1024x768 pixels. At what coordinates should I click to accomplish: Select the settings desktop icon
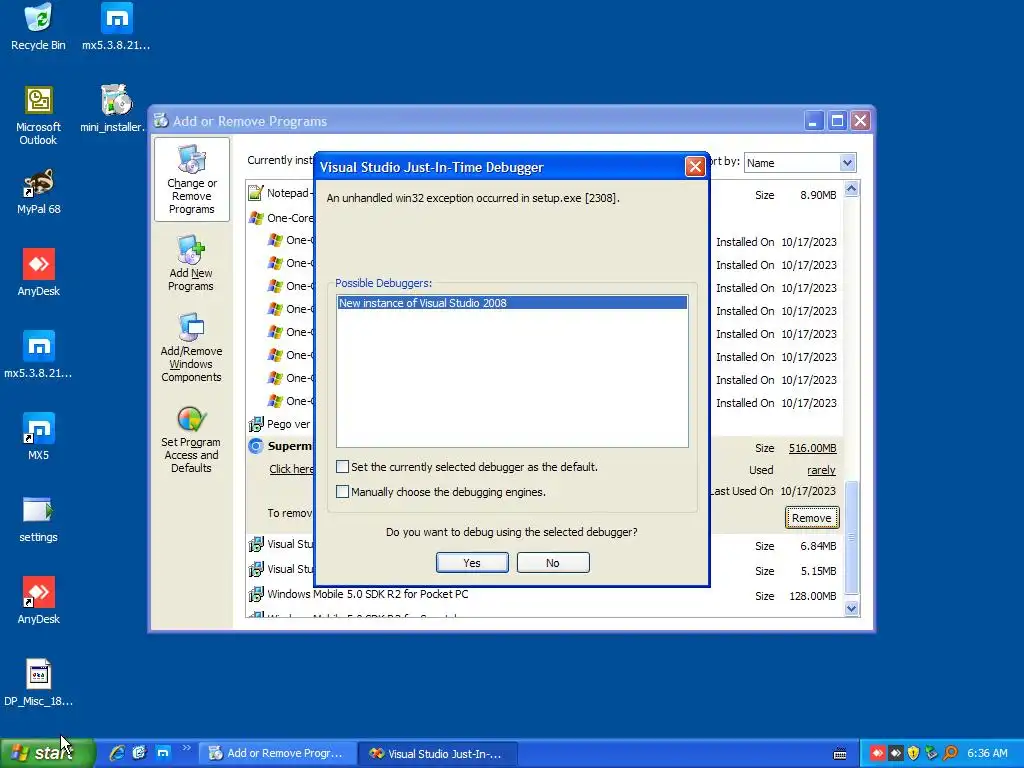click(x=38, y=519)
